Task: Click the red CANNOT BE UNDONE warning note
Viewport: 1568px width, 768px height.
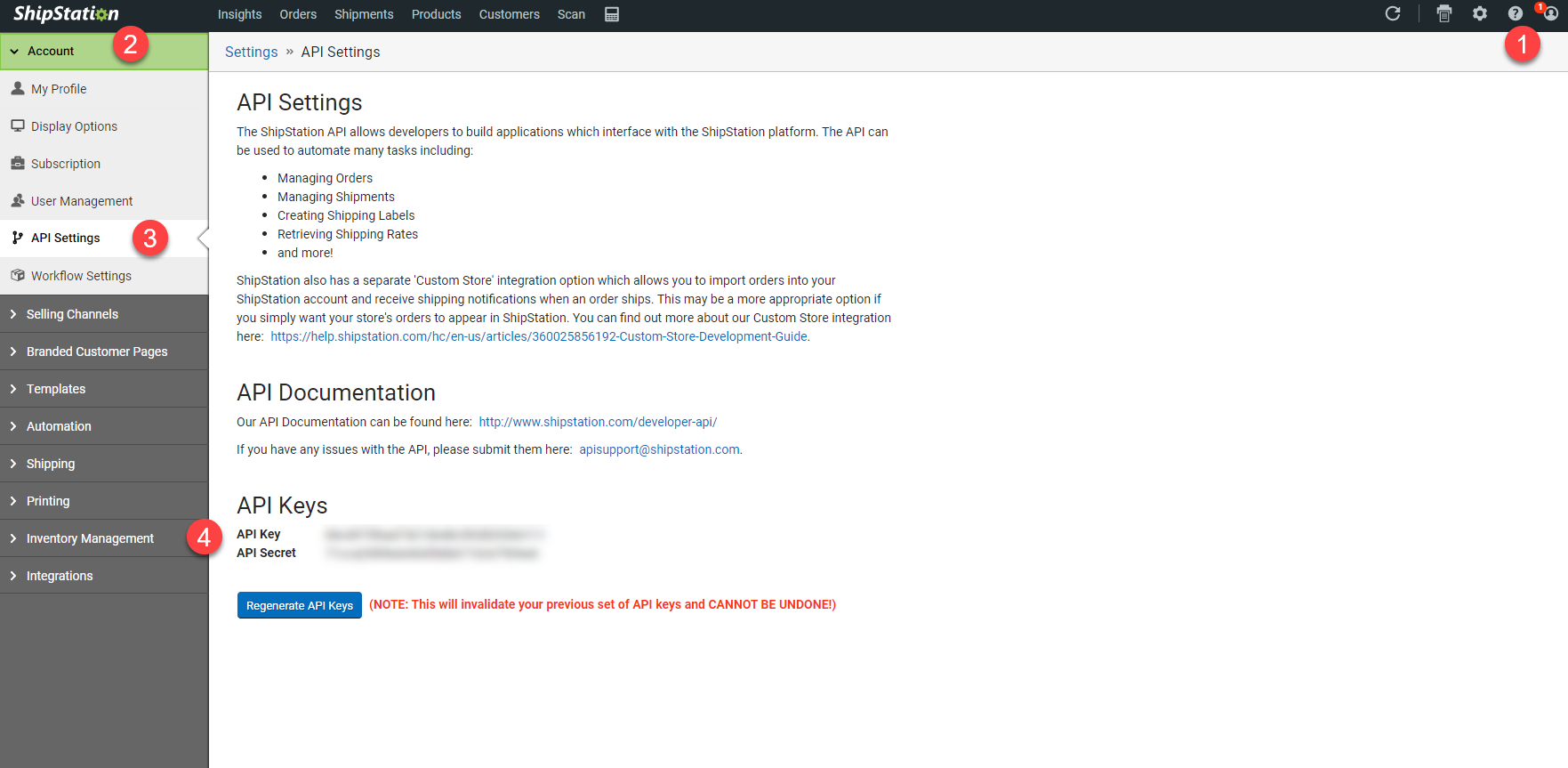Action: [x=602, y=604]
